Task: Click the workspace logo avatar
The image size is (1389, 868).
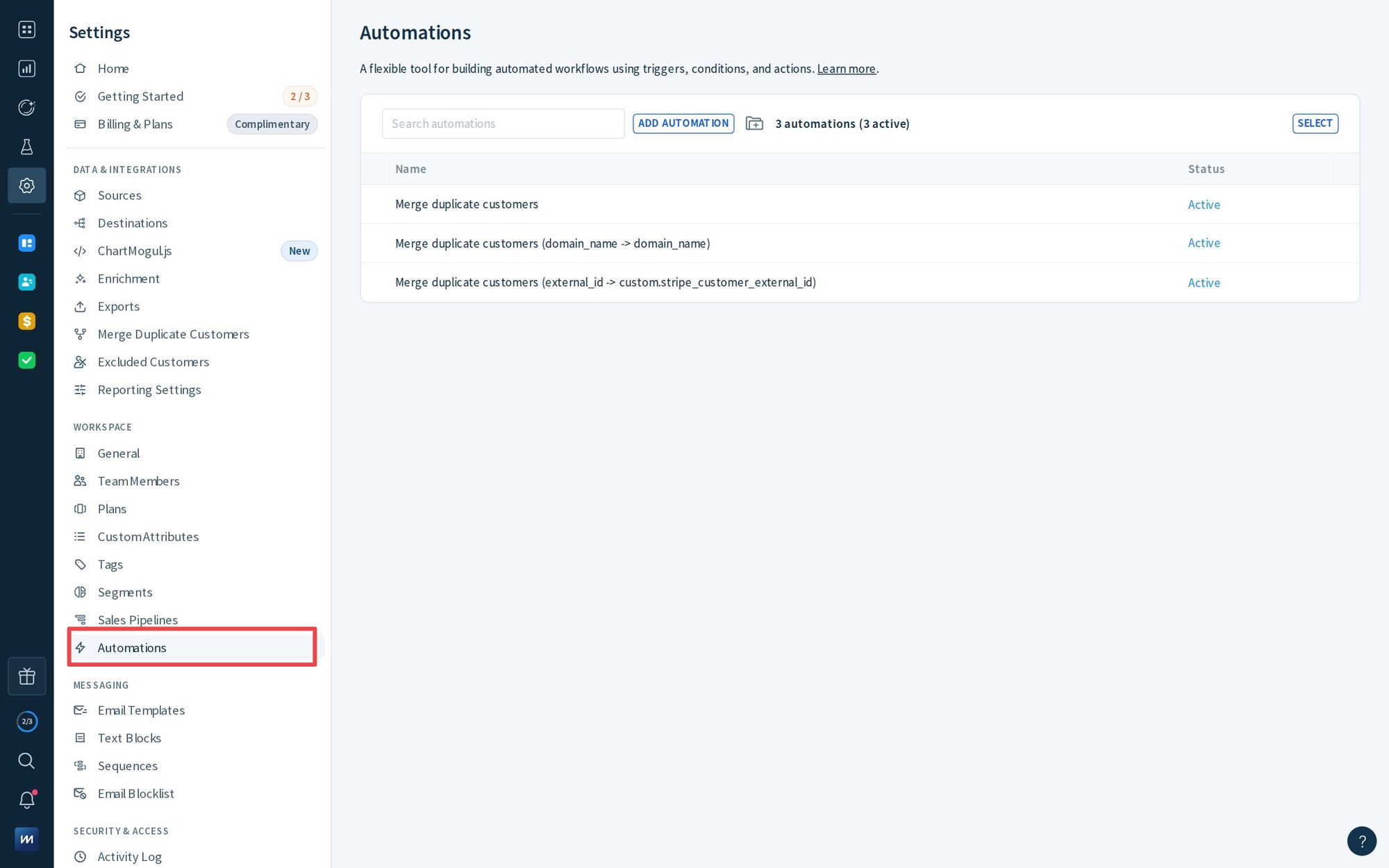Action: [x=26, y=839]
